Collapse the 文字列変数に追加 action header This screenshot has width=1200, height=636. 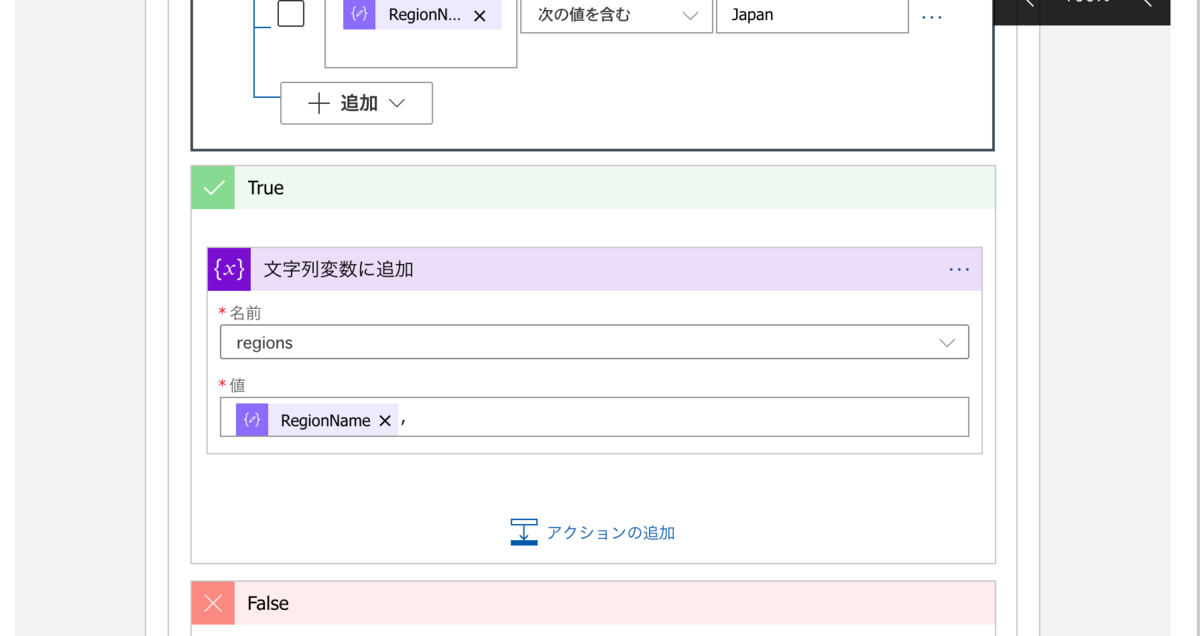pos(594,269)
